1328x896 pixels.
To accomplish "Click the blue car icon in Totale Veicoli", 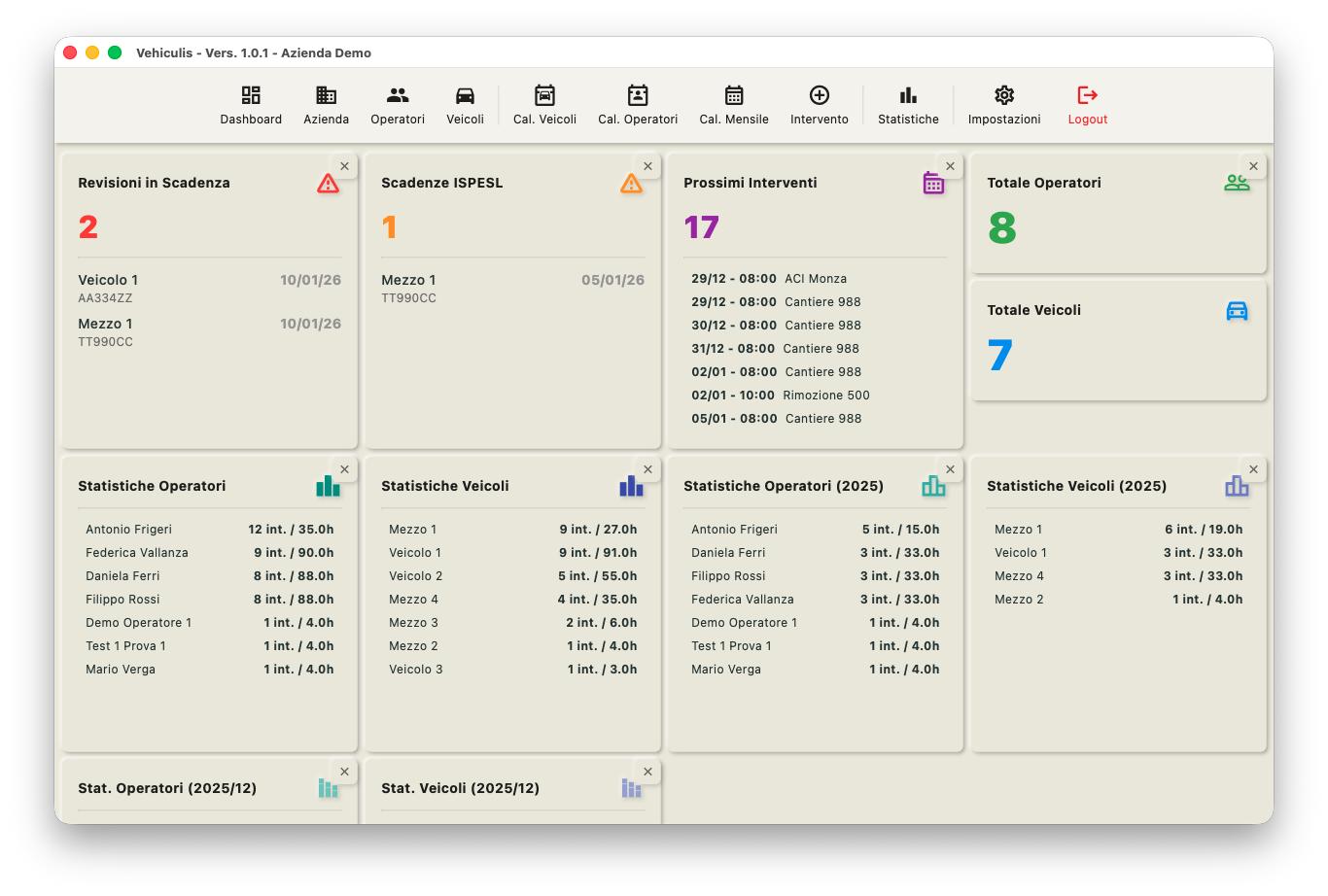I will [1237, 311].
